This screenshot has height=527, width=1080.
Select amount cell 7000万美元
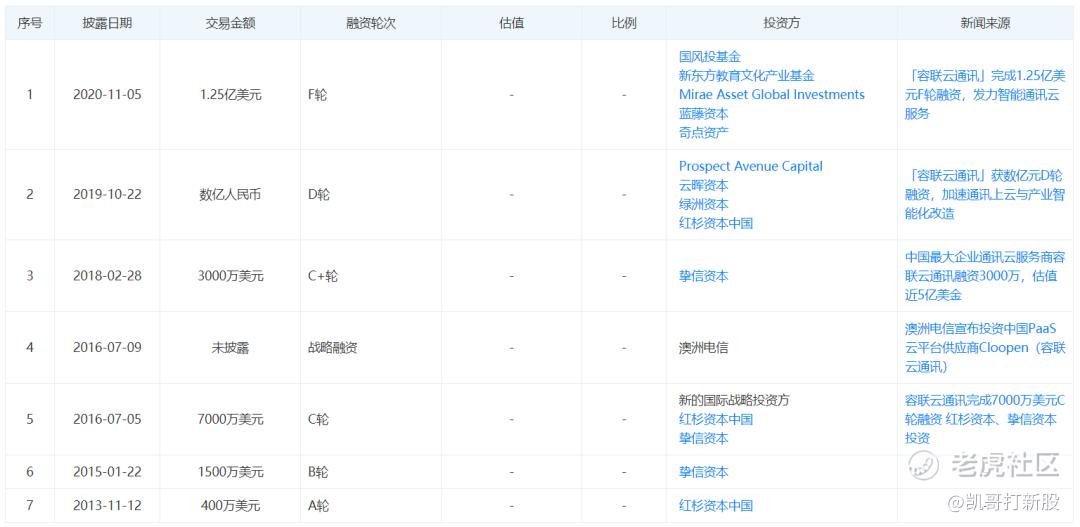231,420
